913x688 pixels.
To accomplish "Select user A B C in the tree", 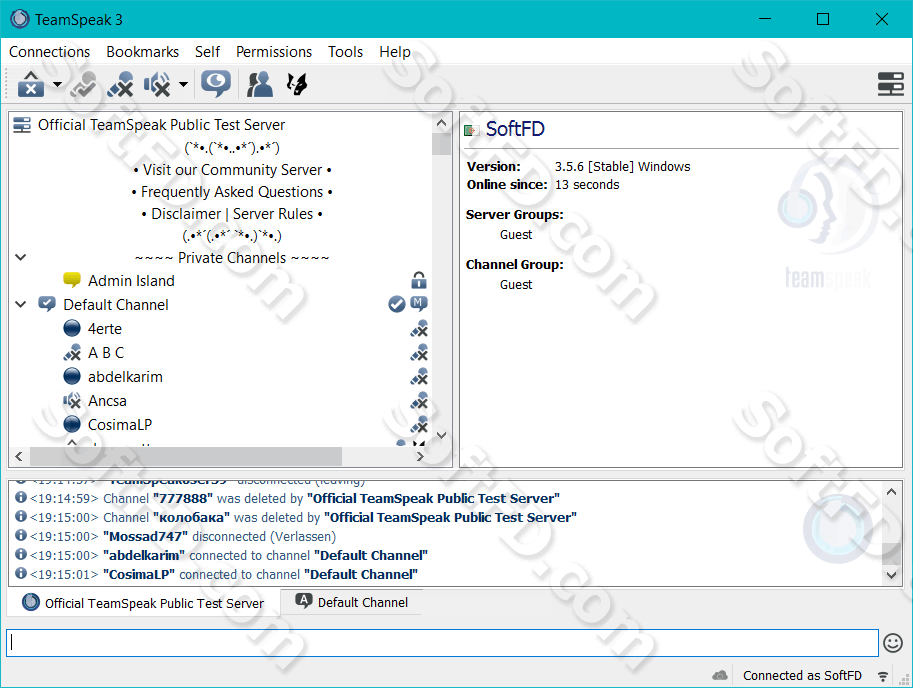I will point(106,353).
